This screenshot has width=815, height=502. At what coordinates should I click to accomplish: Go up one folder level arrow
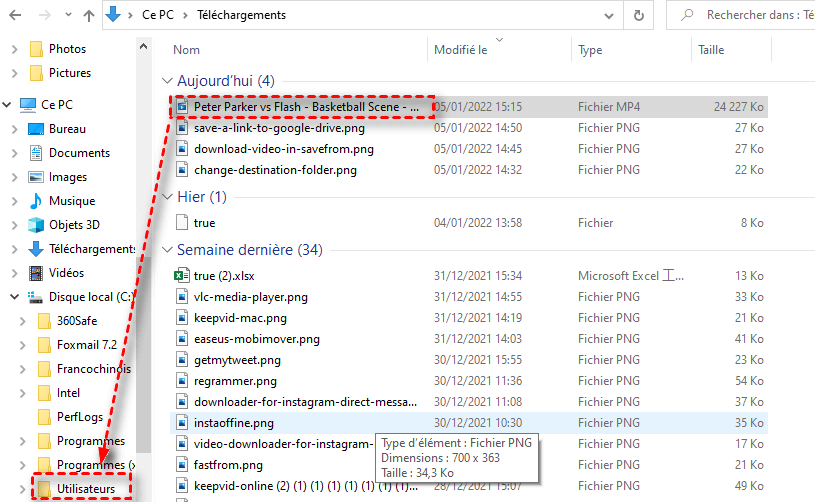point(89,16)
